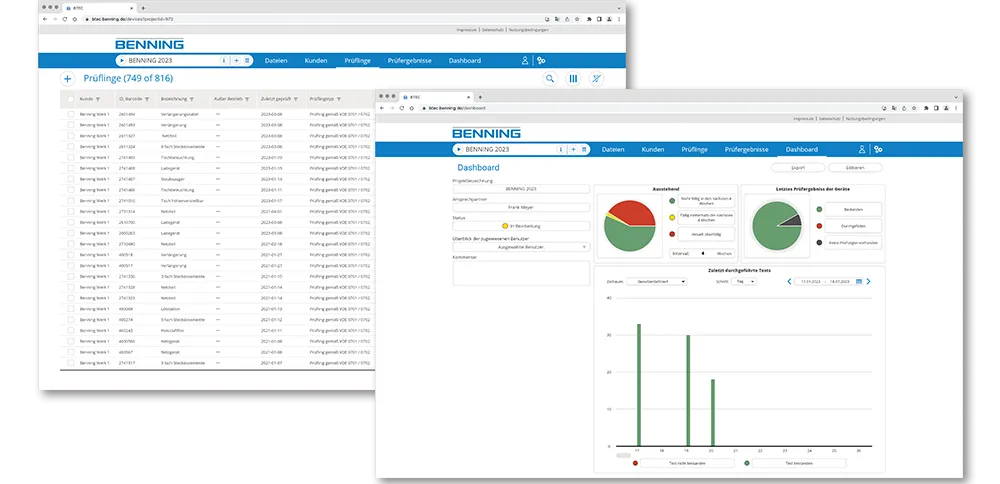Click project info icon in Dashboard window
Viewport: 1000px width, 484px height.
[x=561, y=149]
